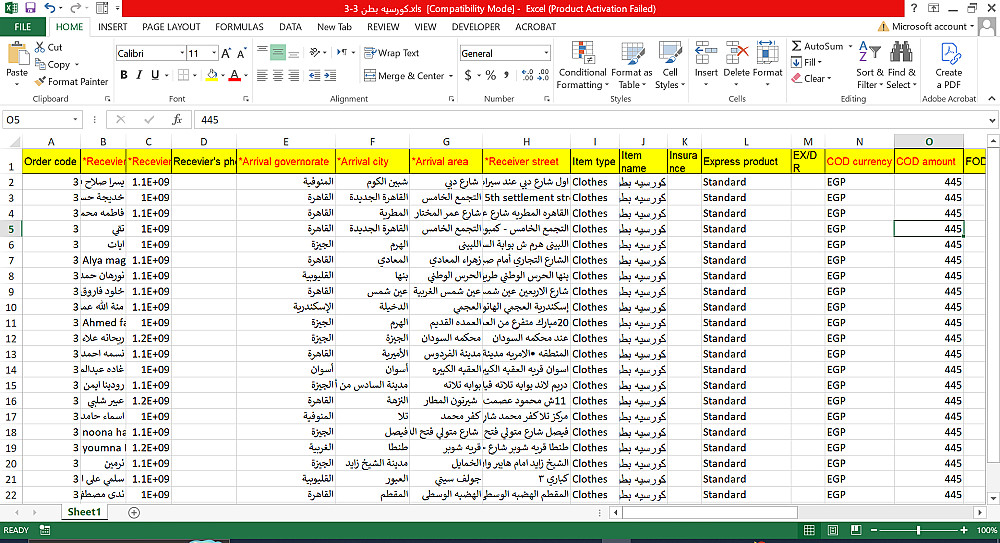
Task: Expand the AutoSum dropdown arrow
Action: tap(849, 47)
